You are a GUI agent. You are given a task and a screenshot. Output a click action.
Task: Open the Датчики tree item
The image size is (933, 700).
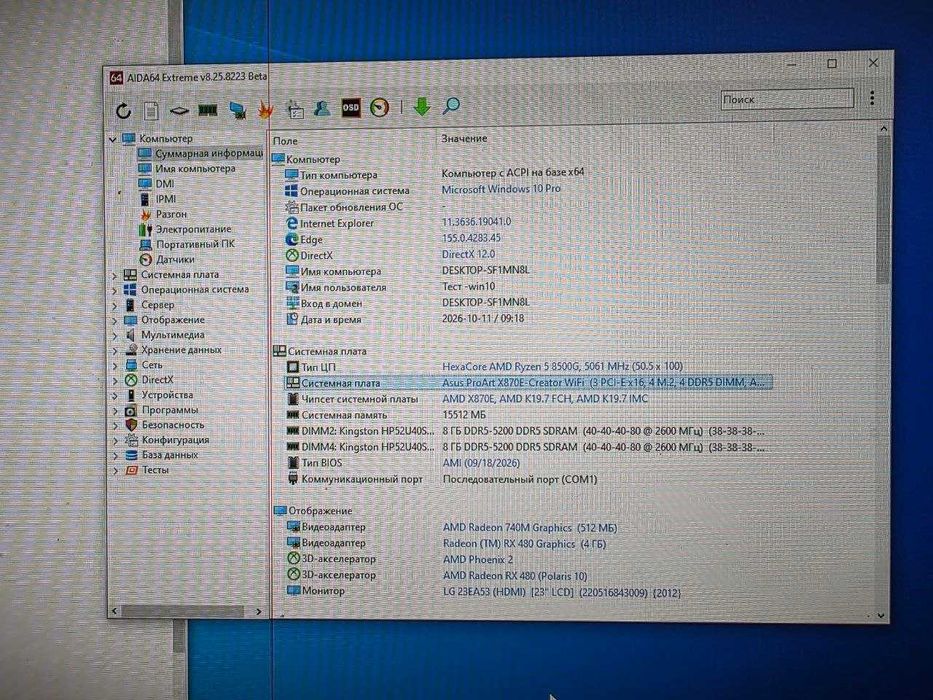(167, 260)
